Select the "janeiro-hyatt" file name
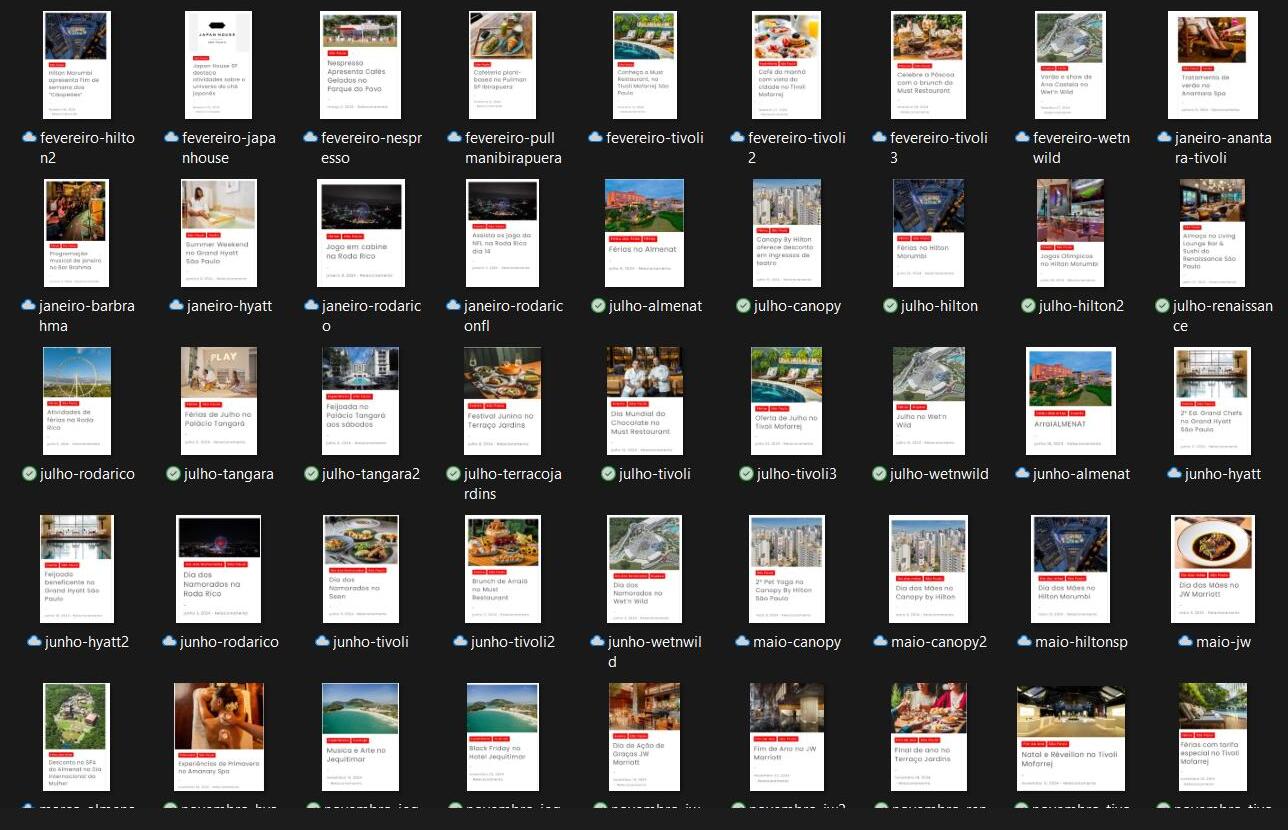This screenshot has width=1288, height=830. [x=229, y=306]
